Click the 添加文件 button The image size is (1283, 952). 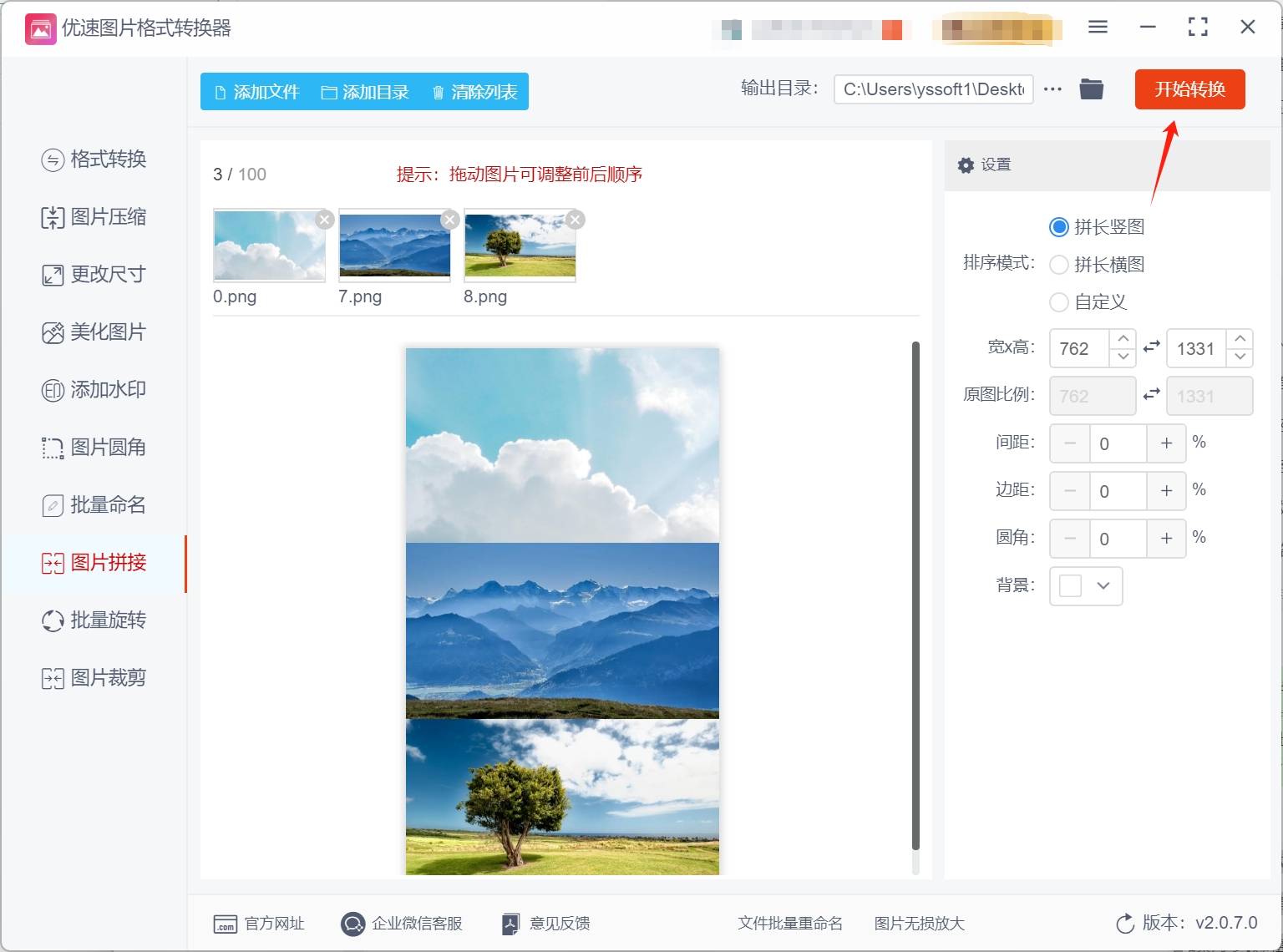coord(256,92)
